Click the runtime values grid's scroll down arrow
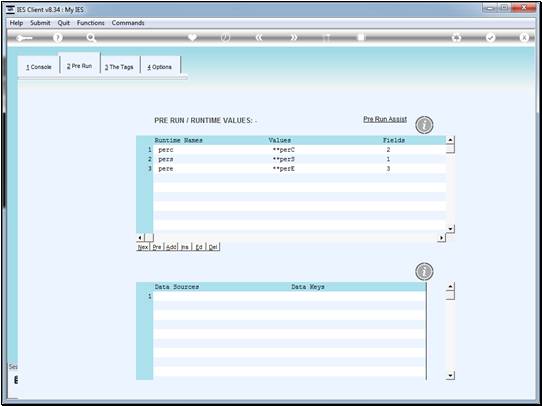The image size is (542, 406). click(450, 229)
